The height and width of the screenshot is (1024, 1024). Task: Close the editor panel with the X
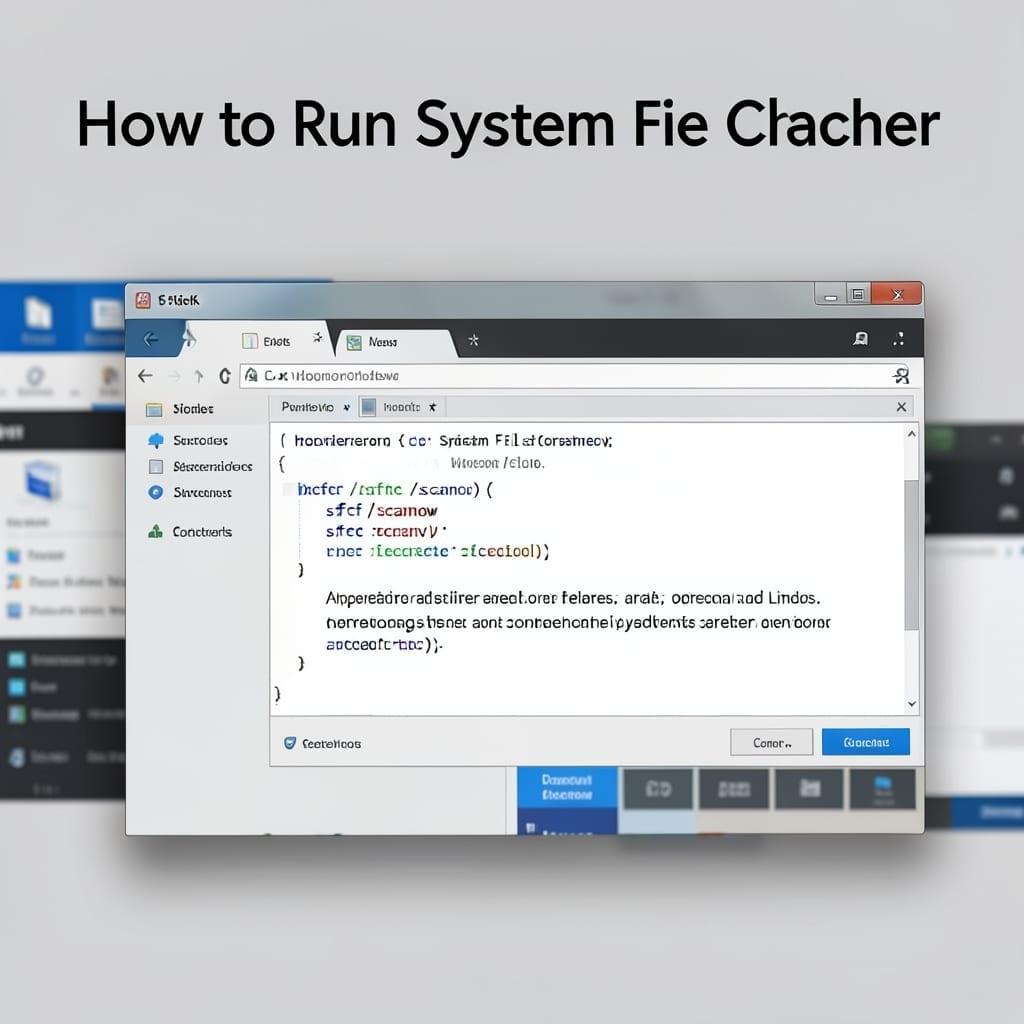[x=901, y=407]
